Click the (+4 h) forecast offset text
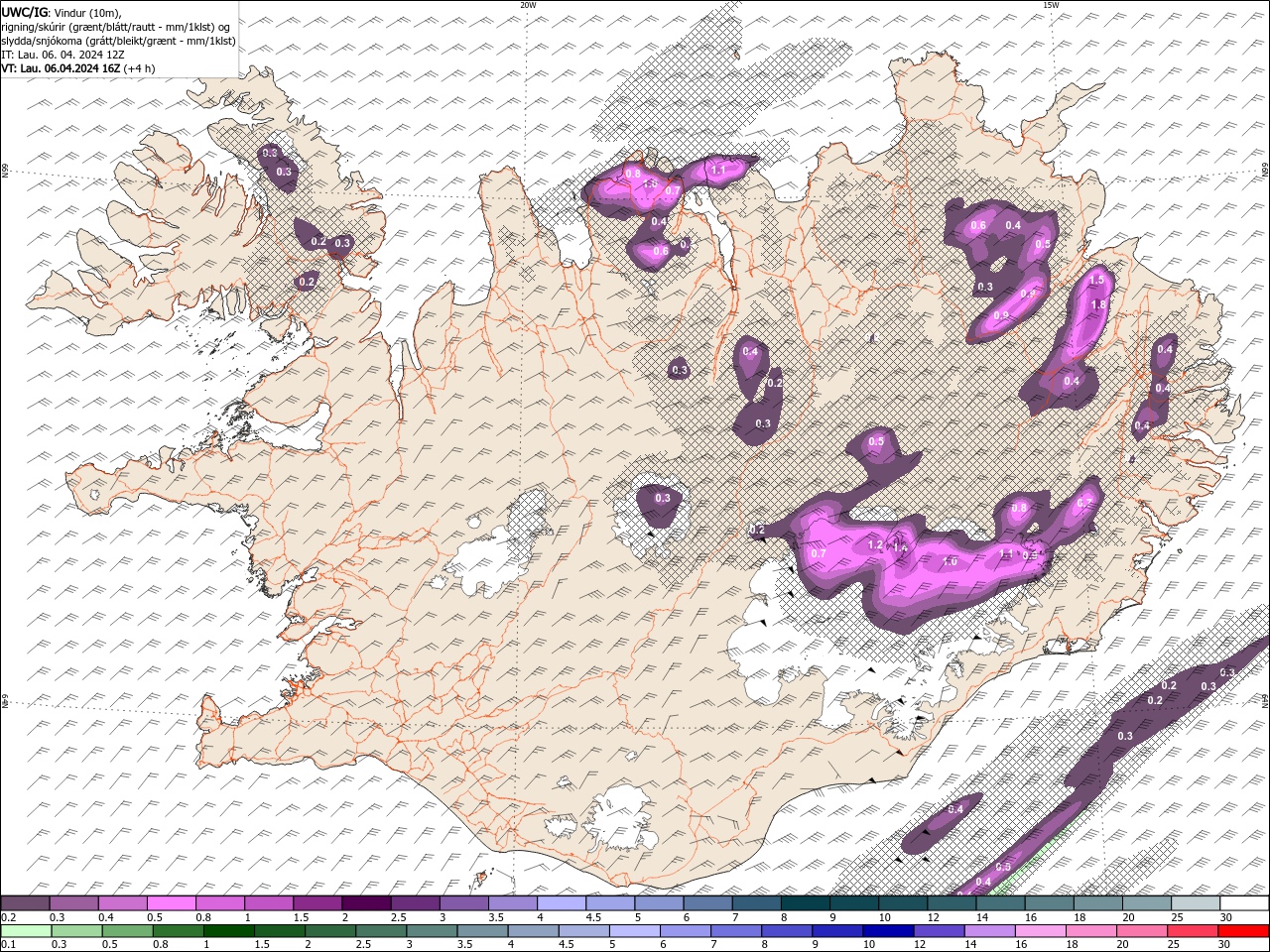This screenshot has height=952, width=1270. coord(140,68)
